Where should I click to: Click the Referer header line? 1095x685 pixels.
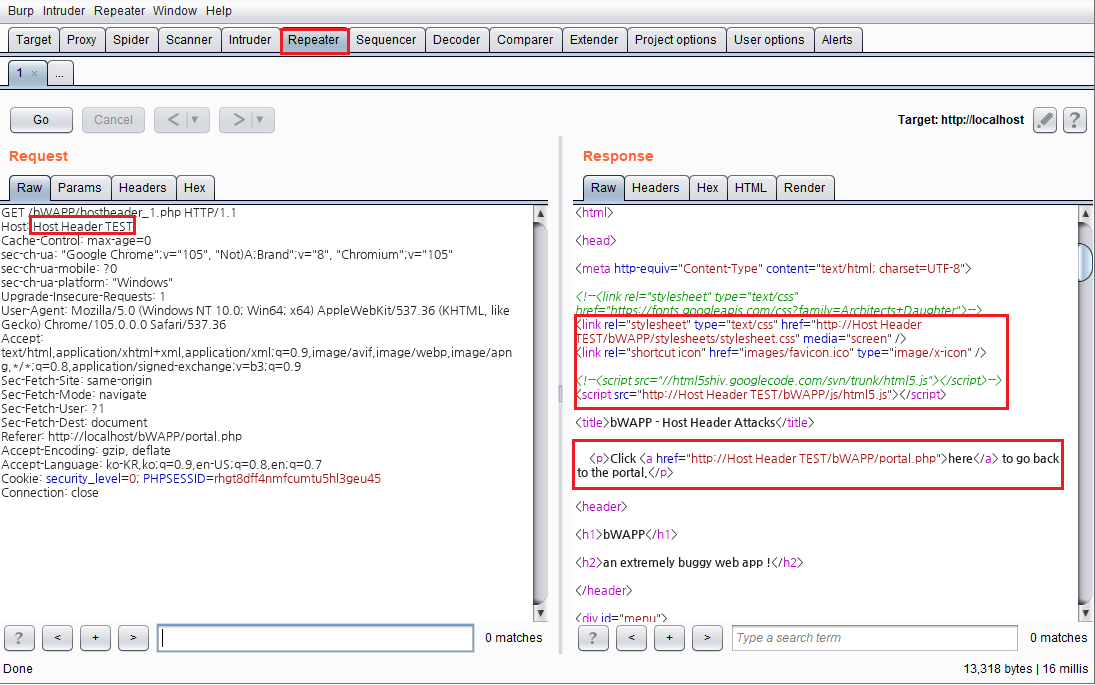(x=122, y=436)
